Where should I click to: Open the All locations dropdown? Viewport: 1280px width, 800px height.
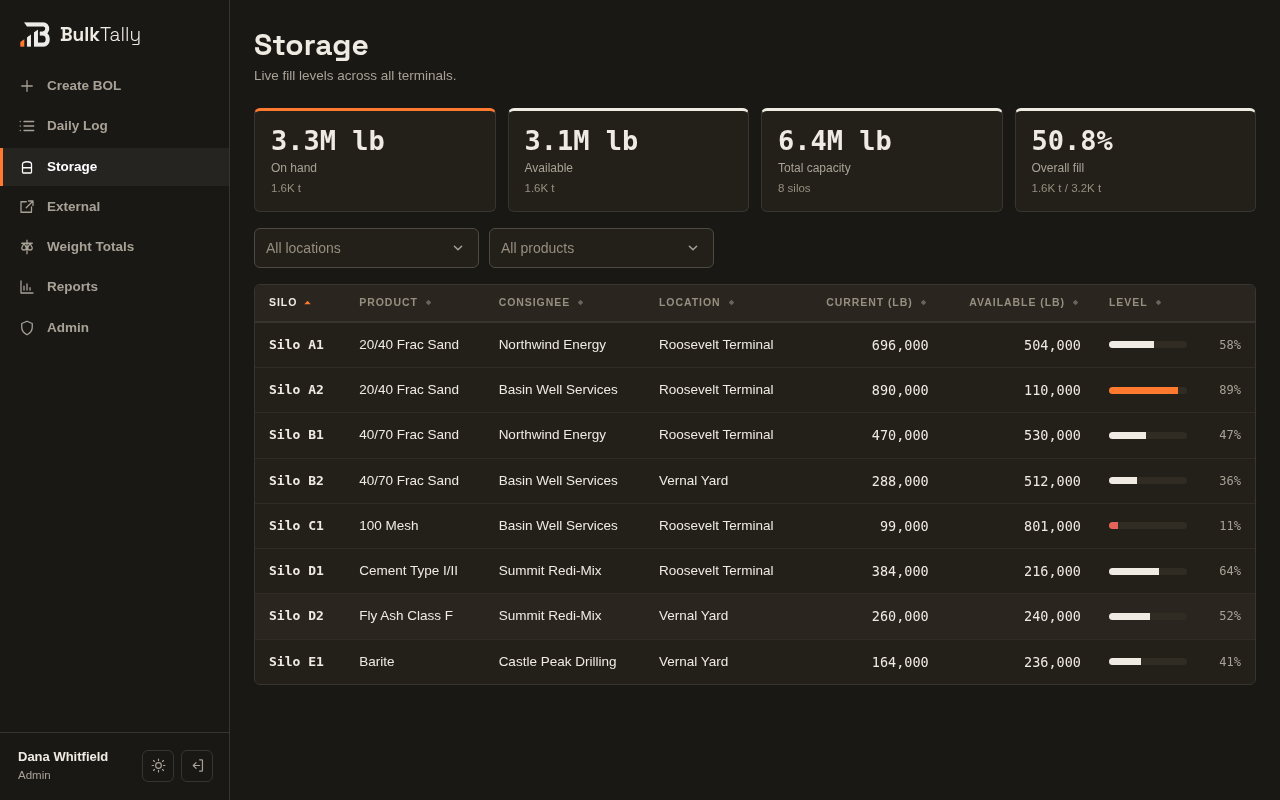pyautogui.click(x=366, y=248)
